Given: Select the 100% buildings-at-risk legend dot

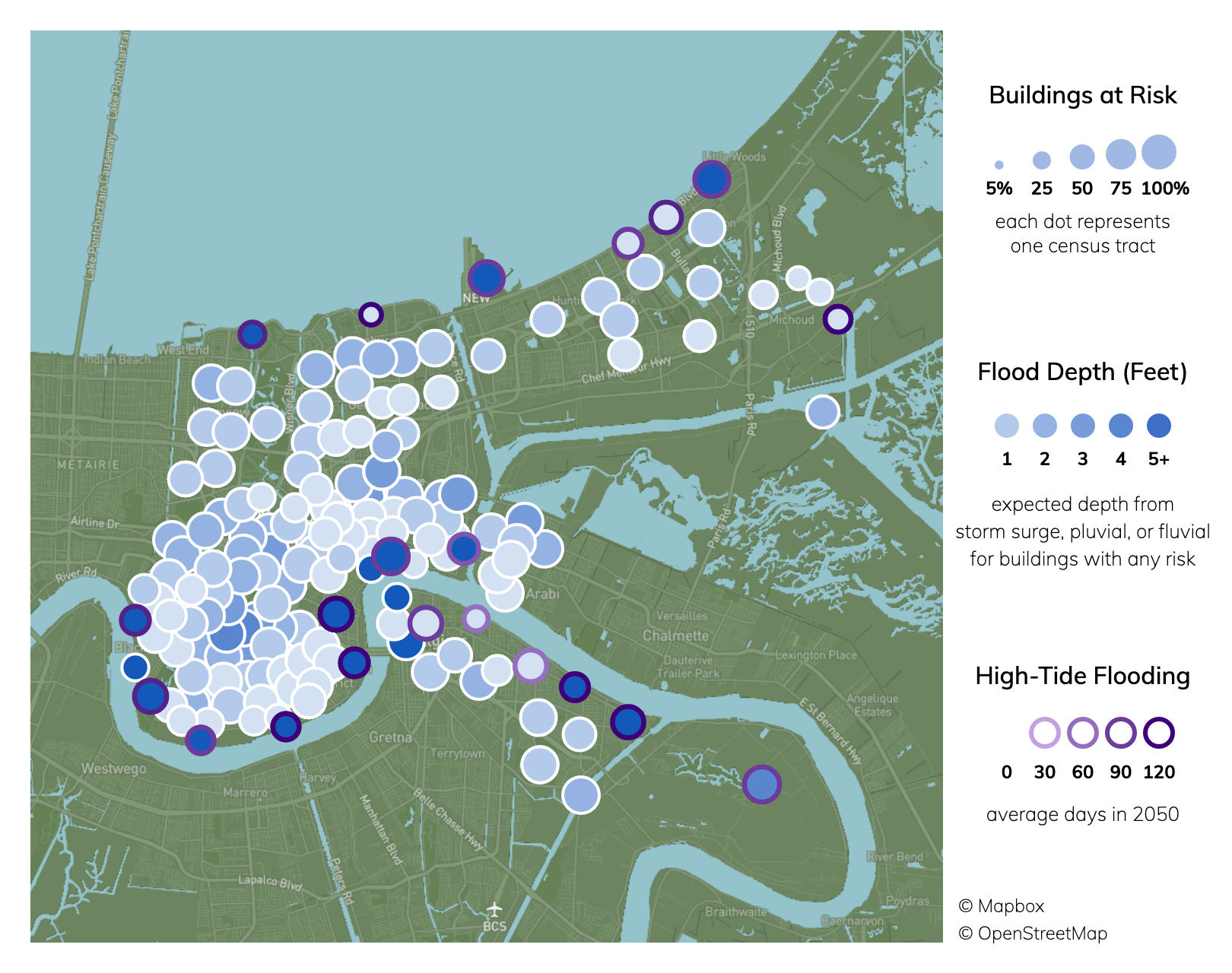Looking at the screenshot, I should 1158,152.
